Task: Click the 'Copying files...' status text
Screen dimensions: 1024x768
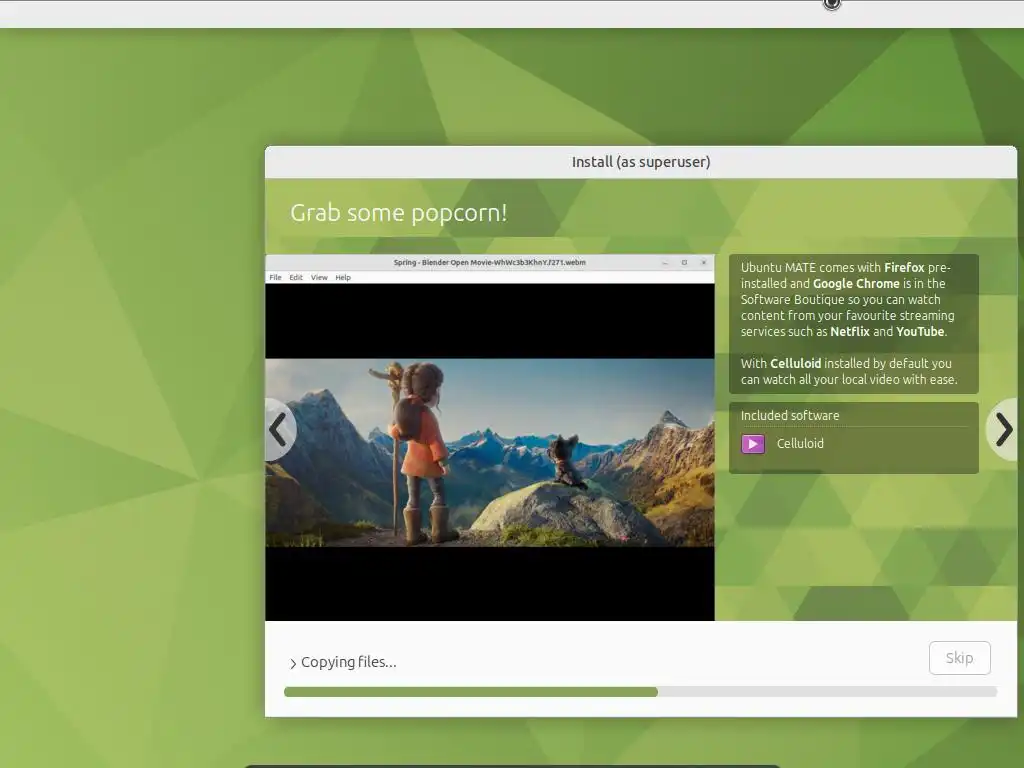Action: 348,662
